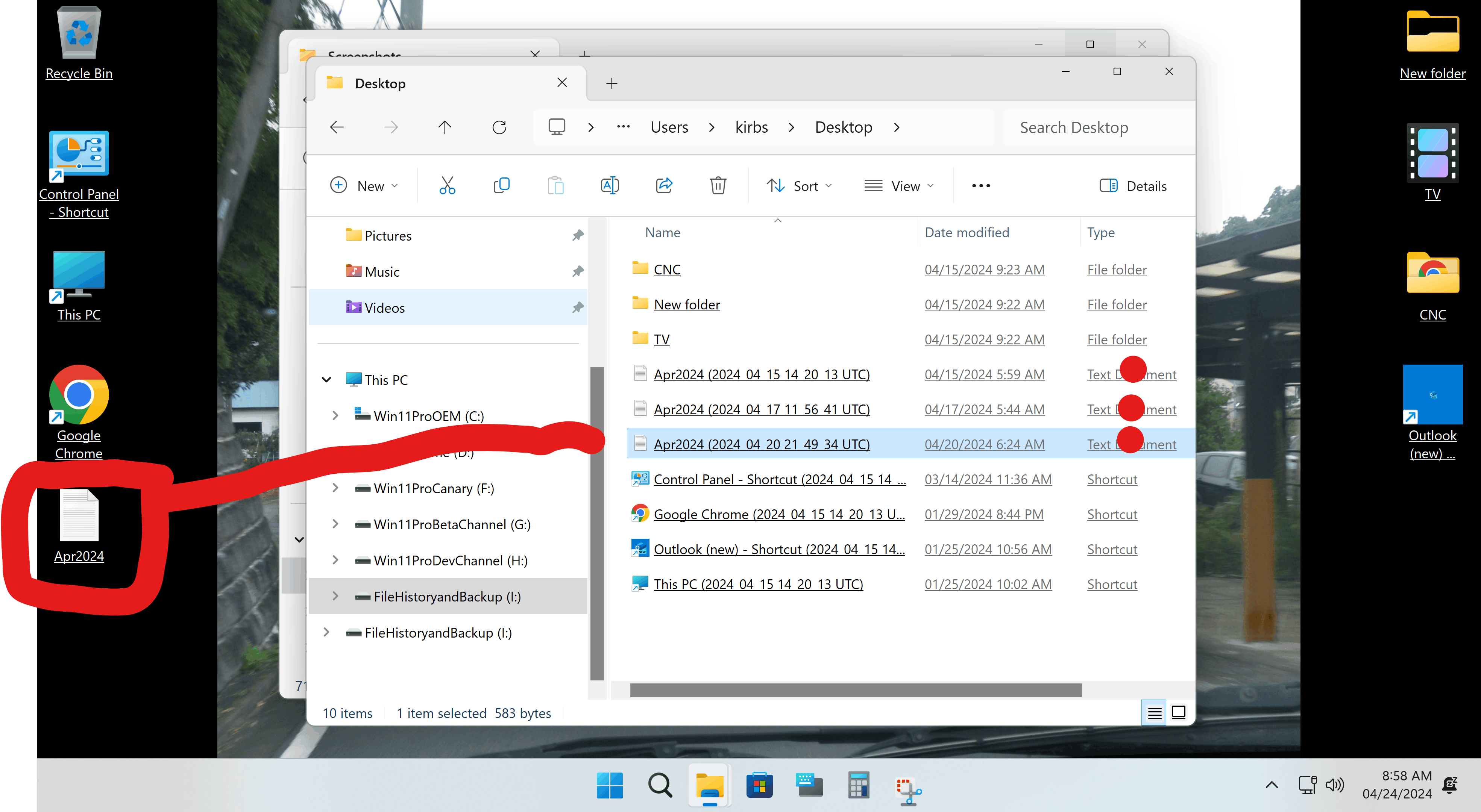Click the navigation pane vertical scrollbar
The image size is (1481, 812).
(x=597, y=523)
